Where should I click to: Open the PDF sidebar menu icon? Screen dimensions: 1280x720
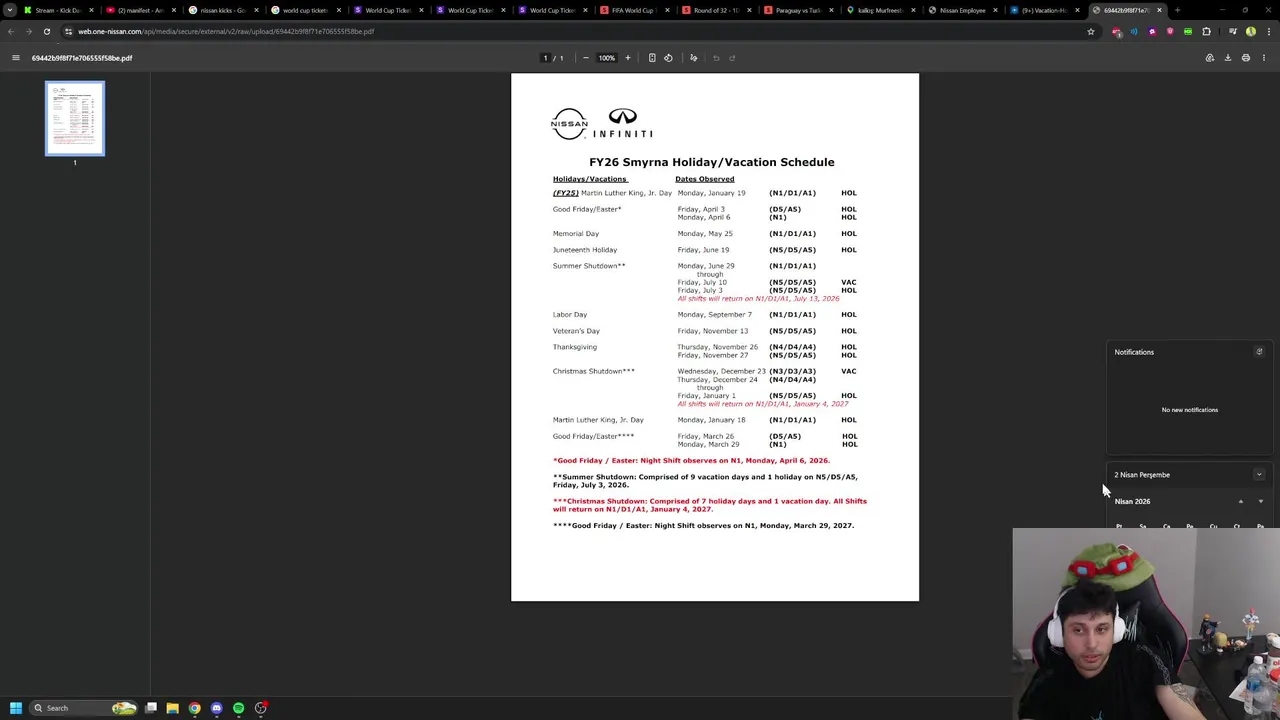pyautogui.click(x=15, y=58)
